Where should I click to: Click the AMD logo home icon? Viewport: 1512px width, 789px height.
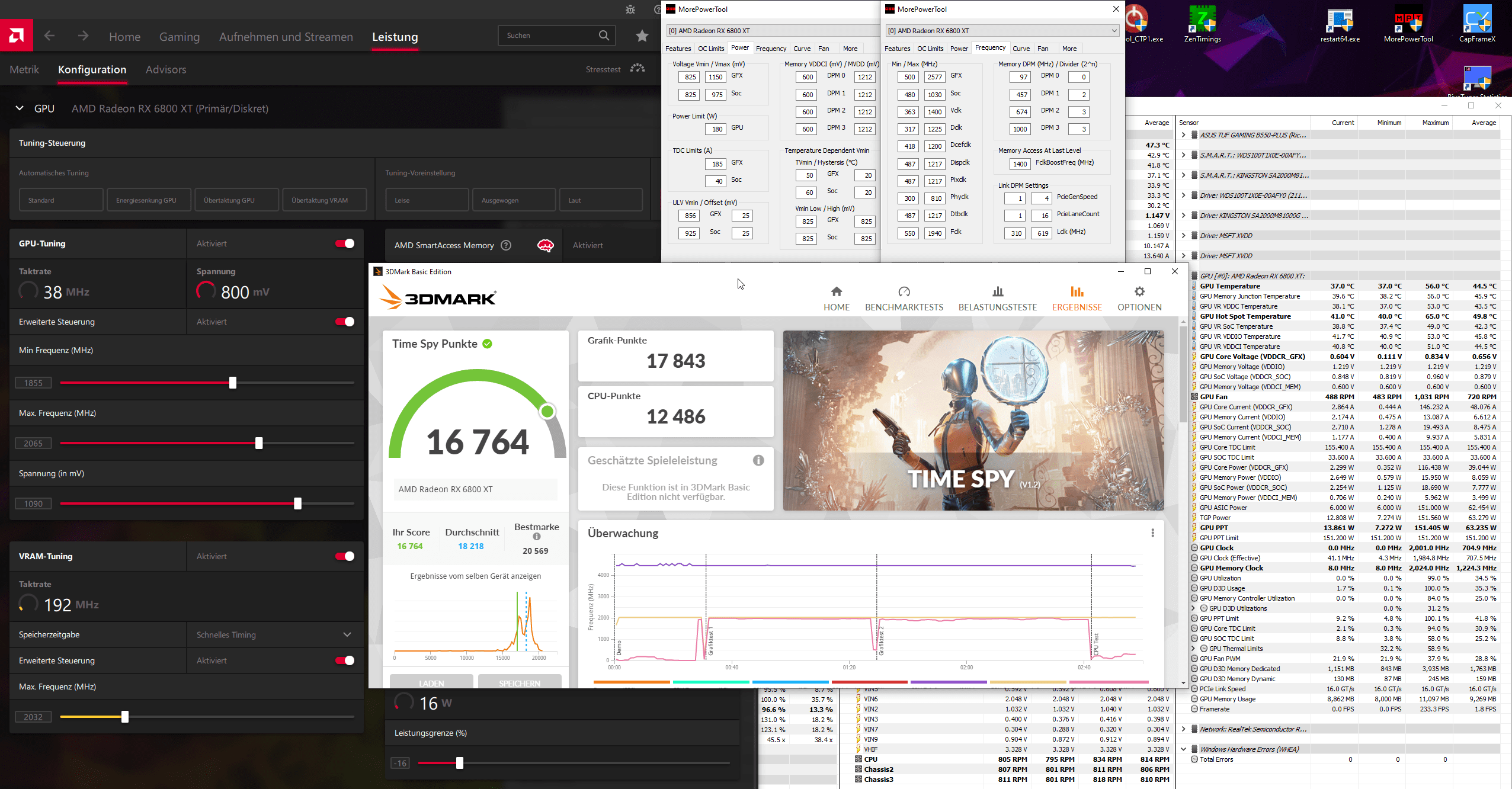click(16, 36)
